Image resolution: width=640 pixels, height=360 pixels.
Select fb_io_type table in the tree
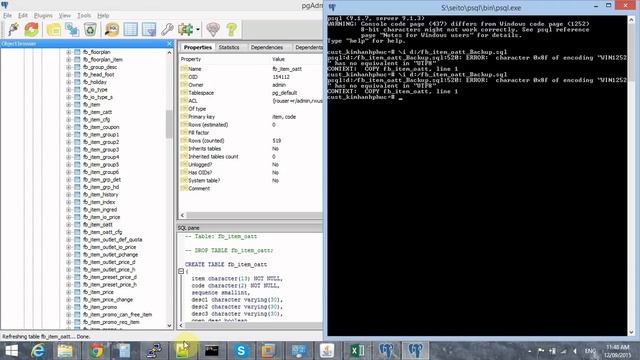tap(95, 89)
